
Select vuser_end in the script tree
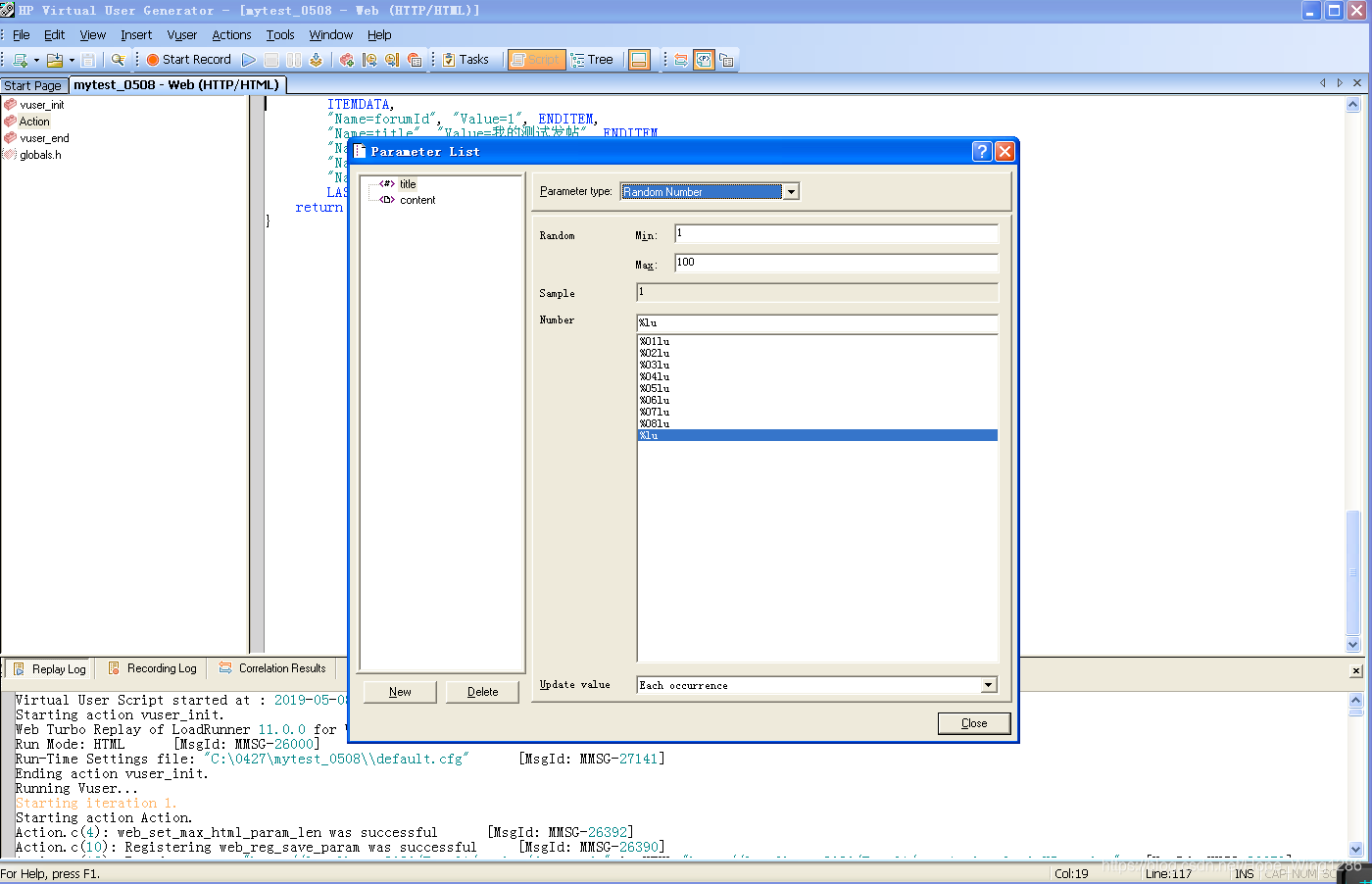tap(44, 138)
